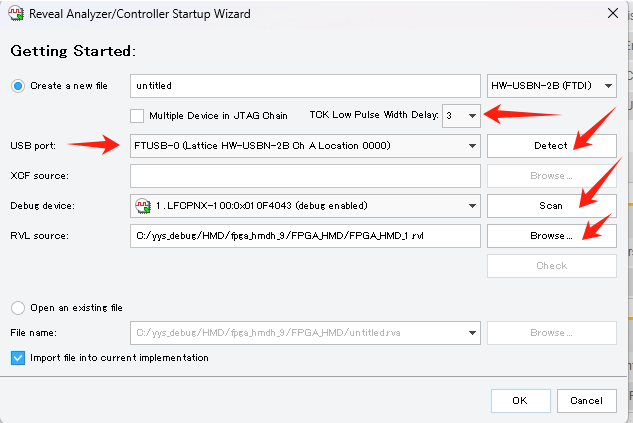Click the XCF source input field
The image size is (633, 423).
click(305, 176)
